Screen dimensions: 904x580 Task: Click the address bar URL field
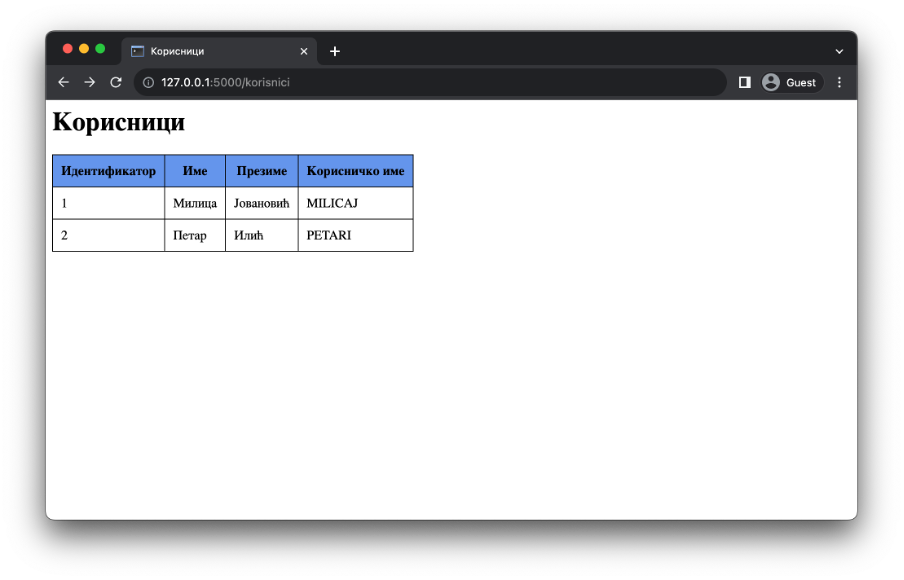coord(430,82)
